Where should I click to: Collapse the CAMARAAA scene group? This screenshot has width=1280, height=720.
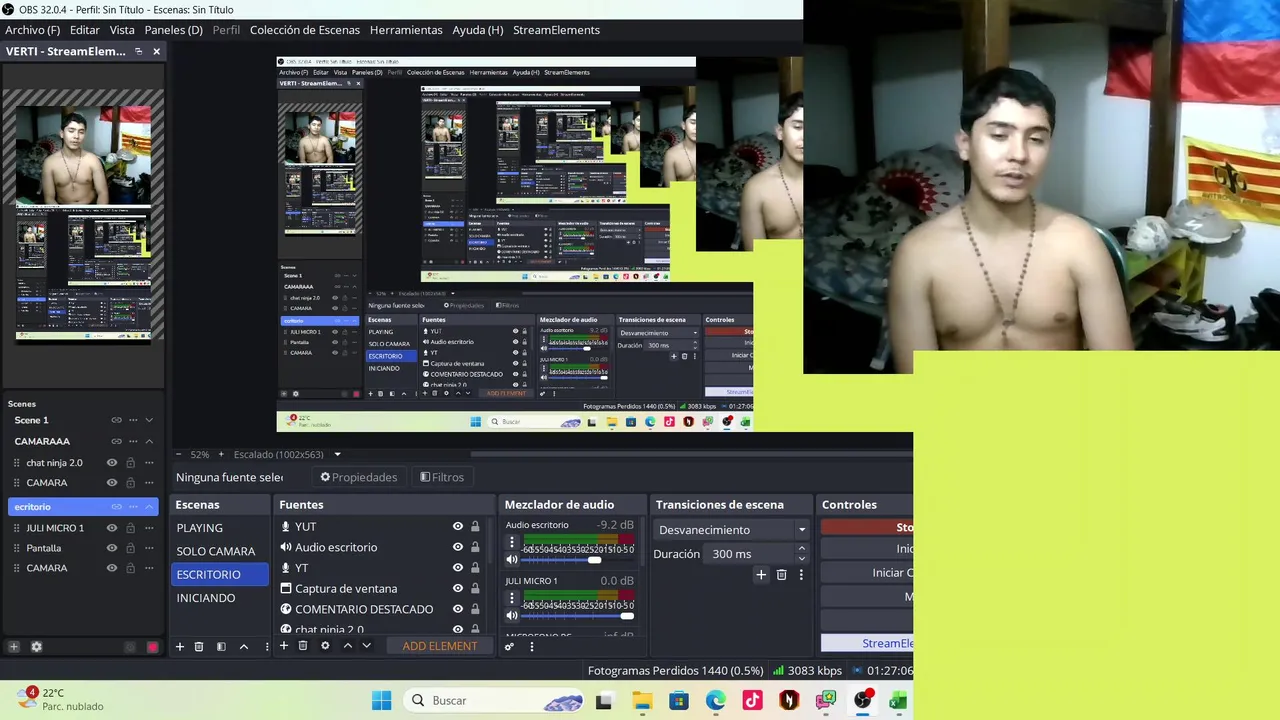click(149, 441)
